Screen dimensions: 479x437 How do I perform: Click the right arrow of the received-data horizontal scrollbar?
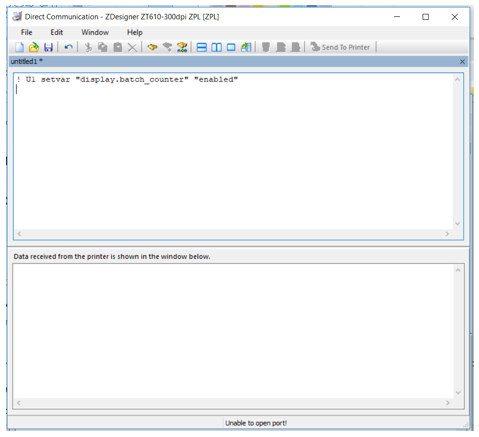point(448,403)
